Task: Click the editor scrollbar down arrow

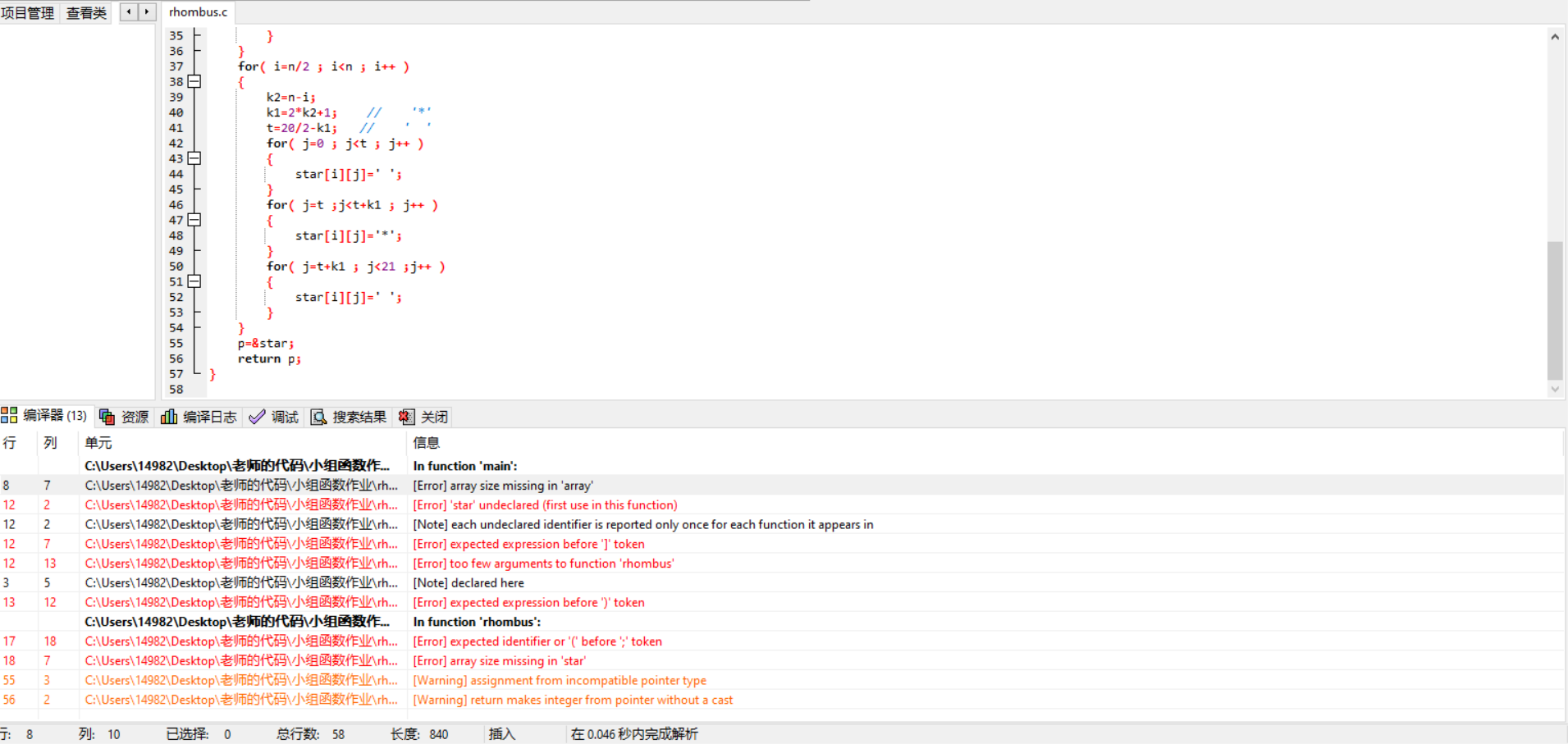Action: coord(1555,390)
